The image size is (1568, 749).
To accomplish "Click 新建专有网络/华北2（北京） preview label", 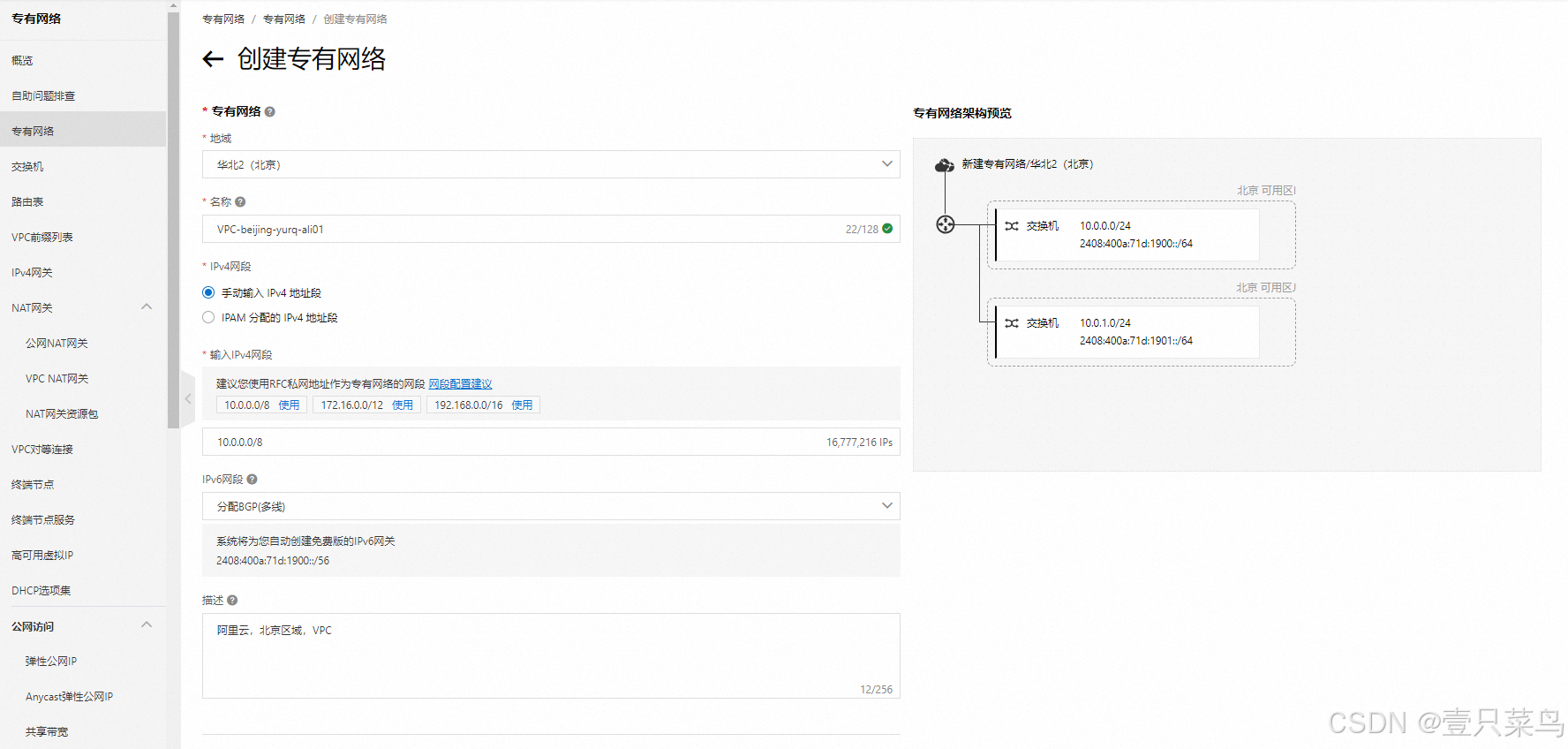I will point(1028,164).
